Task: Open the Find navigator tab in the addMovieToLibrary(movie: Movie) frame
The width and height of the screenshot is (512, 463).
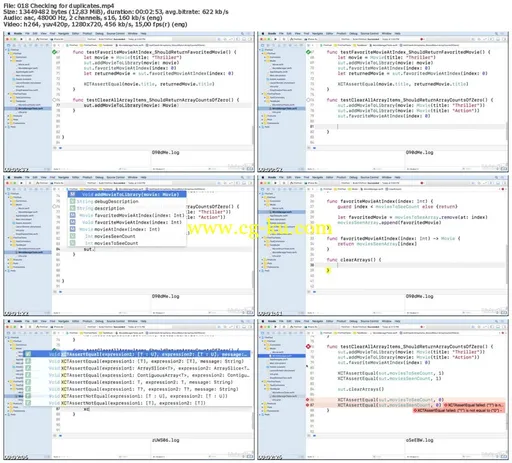Action: 19,46
